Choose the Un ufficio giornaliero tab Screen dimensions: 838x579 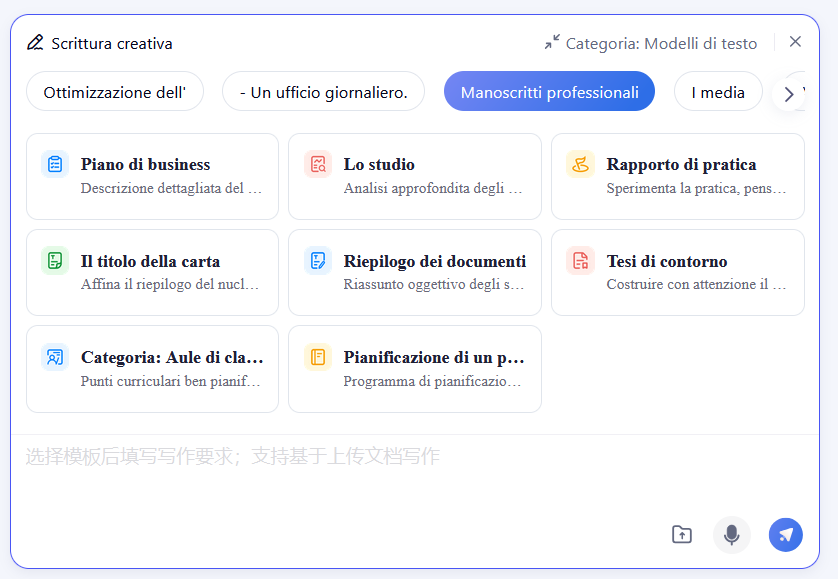[x=323, y=92]
